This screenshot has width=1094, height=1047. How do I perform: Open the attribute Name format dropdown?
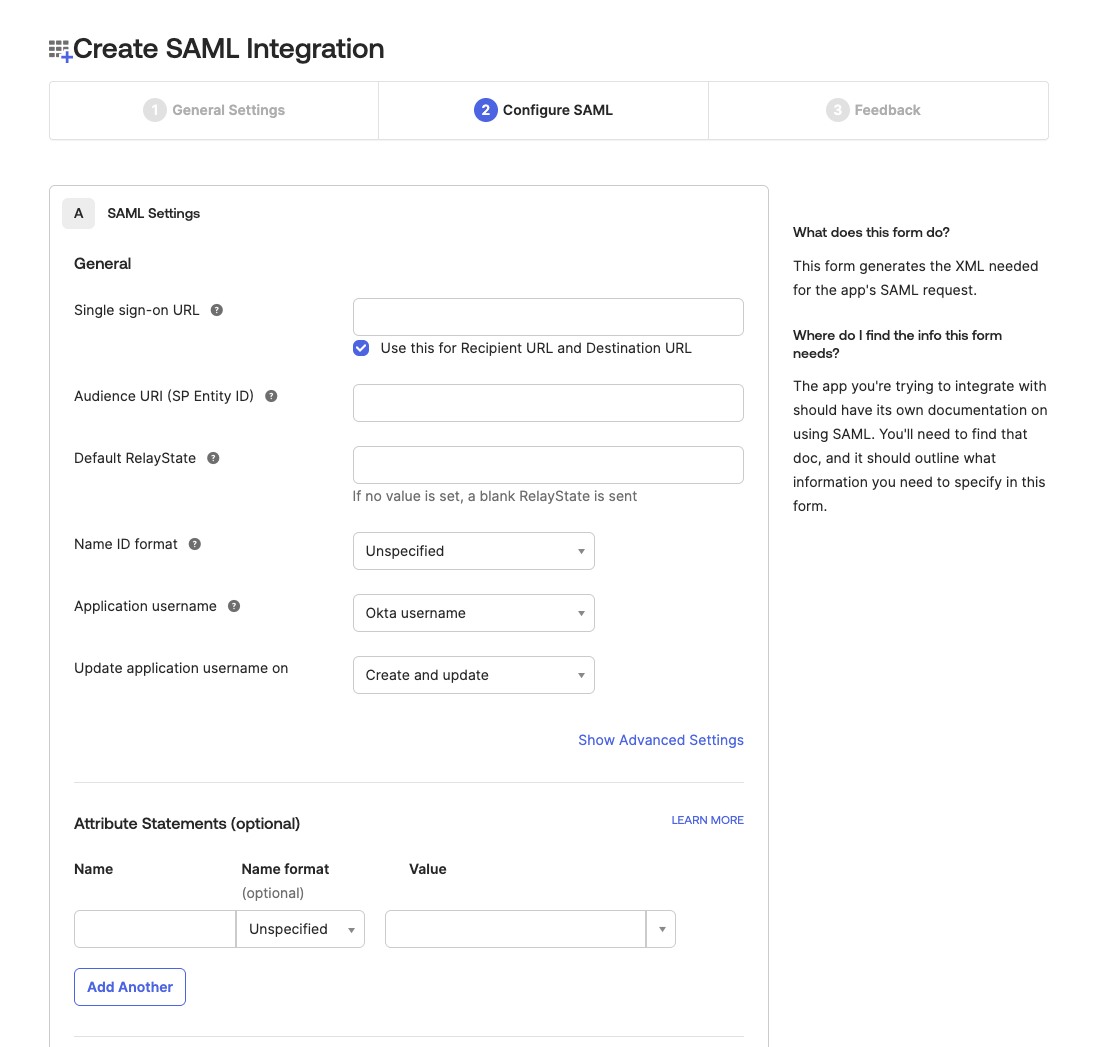click(300, 929)
